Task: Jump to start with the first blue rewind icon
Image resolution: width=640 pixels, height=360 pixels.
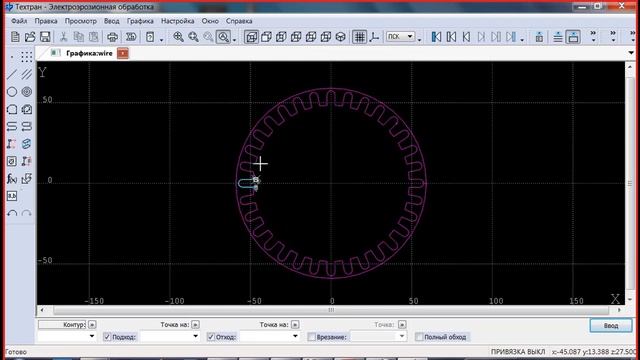Action: (436, 37)
